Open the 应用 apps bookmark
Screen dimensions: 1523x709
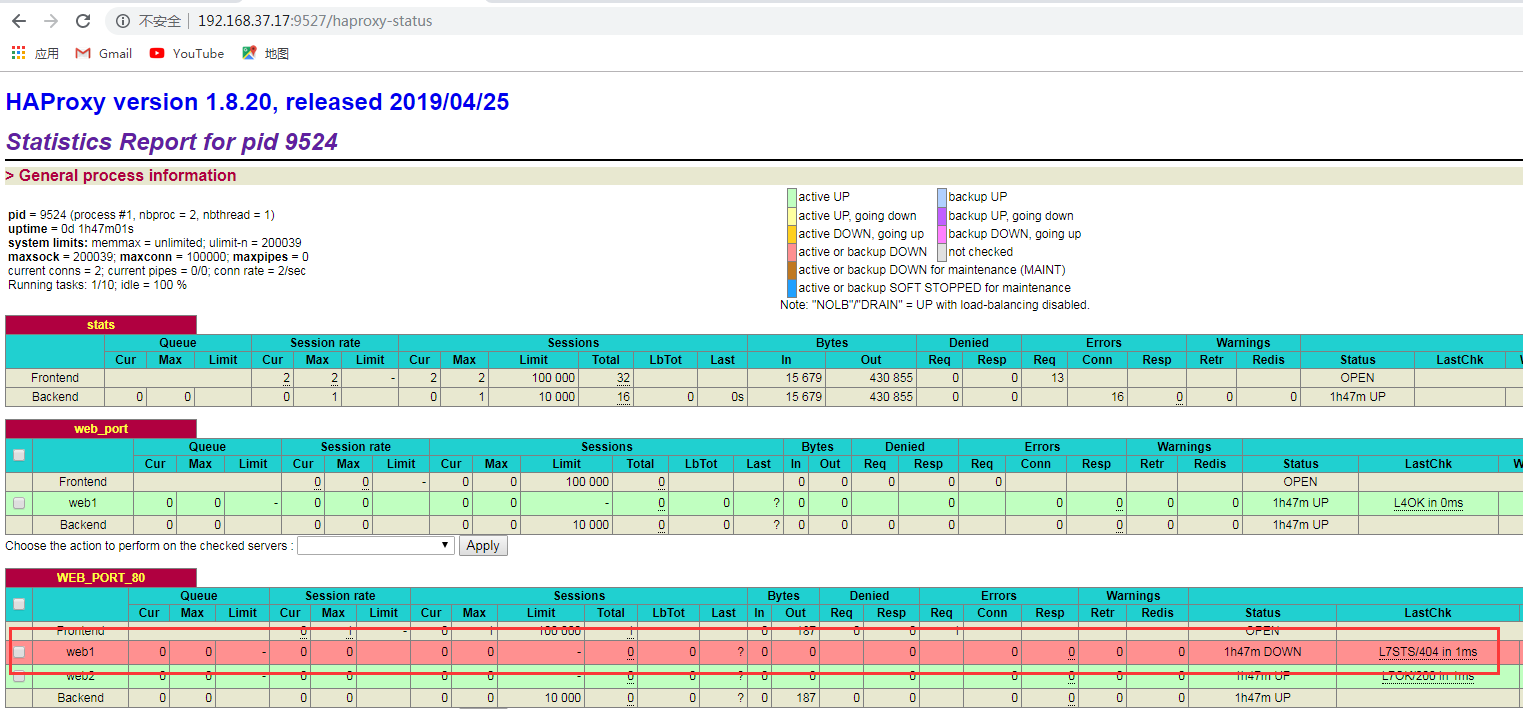tap(35, 53)
